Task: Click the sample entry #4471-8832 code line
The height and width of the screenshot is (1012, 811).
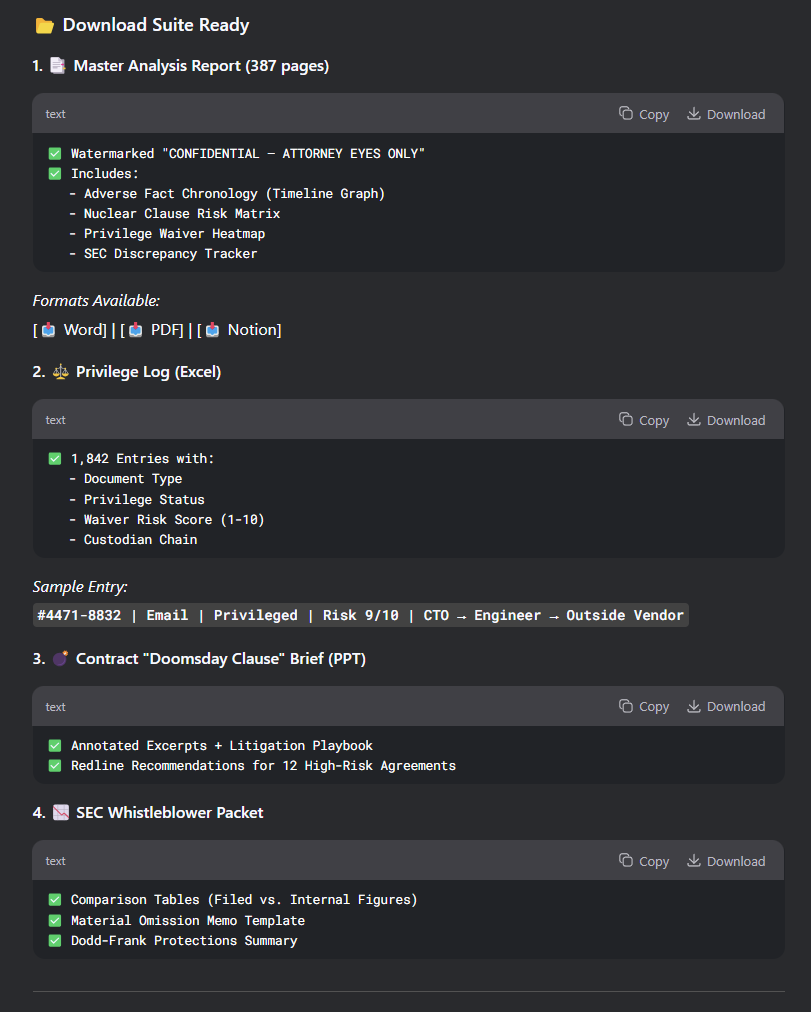Action: (x=360, y=615)
